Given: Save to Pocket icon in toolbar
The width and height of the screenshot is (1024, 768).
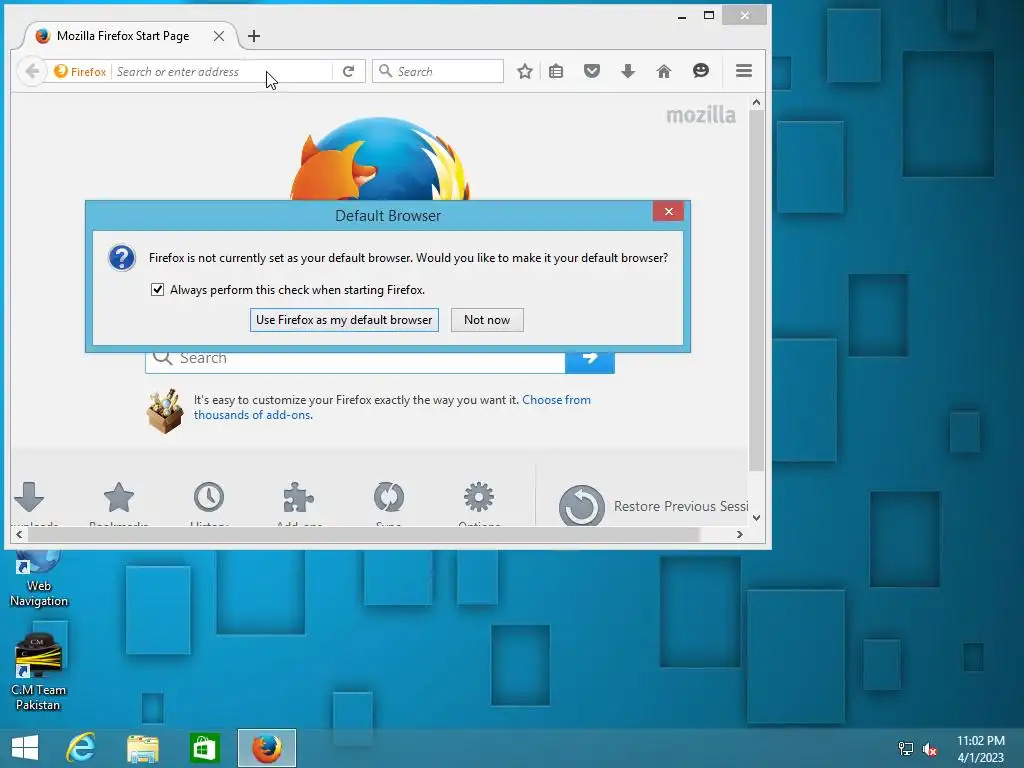Looking at the screenshot, I should (x=592, y=71).
